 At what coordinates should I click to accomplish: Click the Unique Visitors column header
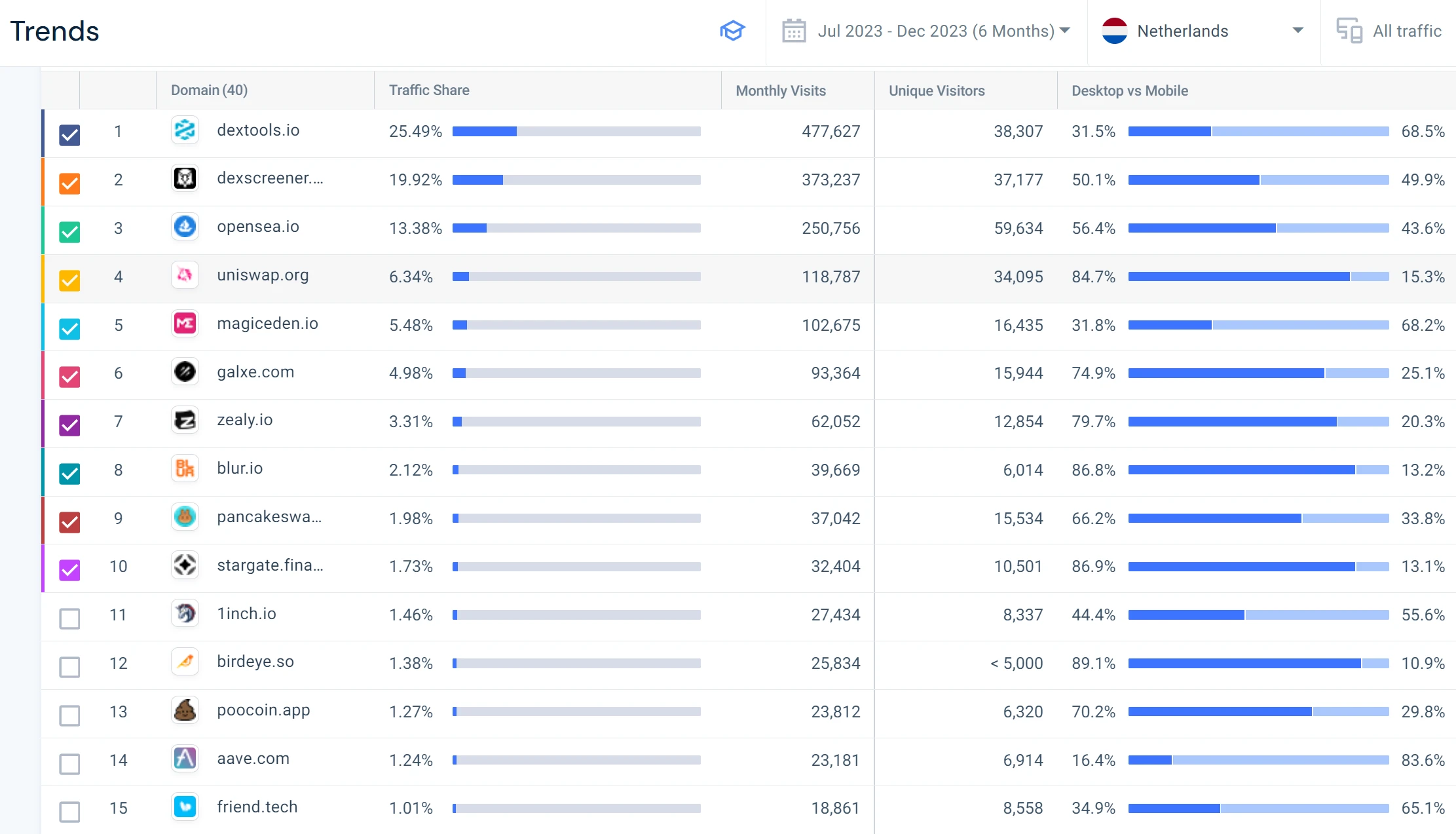pyautogui.click(x=936, y=90)
